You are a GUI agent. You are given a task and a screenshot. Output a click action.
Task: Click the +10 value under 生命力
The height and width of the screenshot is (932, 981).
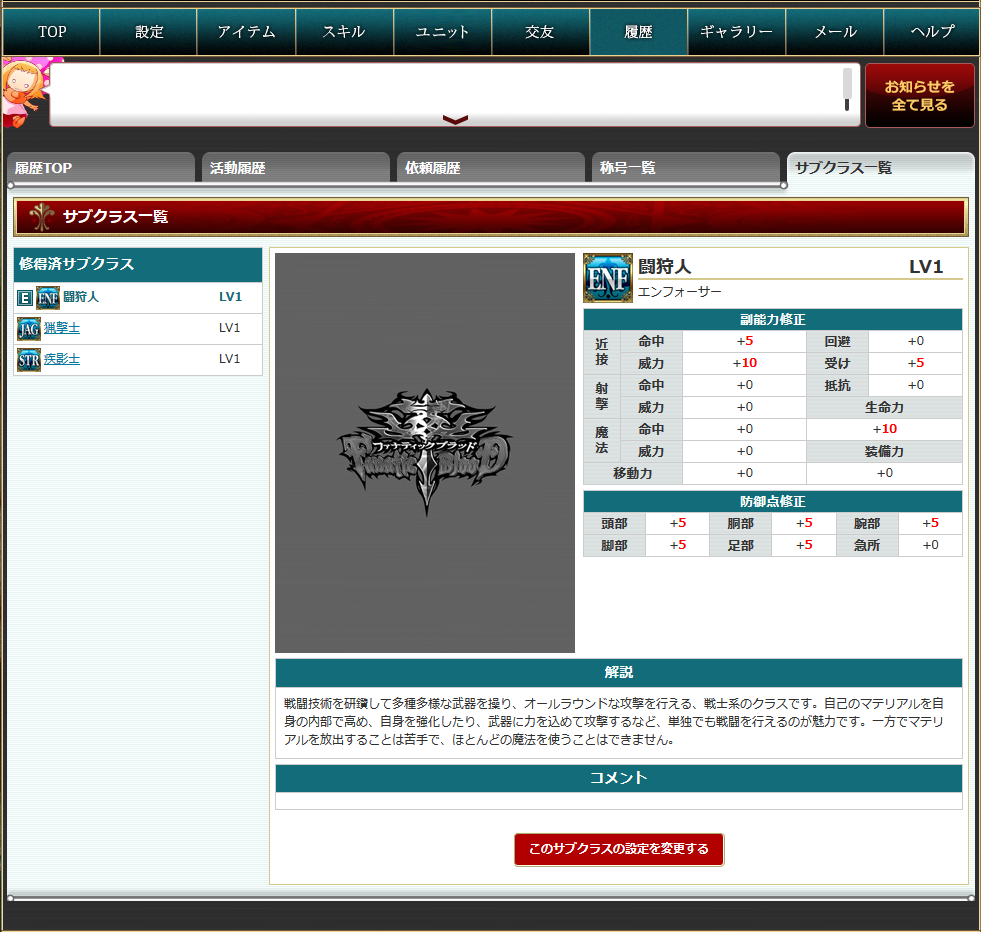point(885,429)
